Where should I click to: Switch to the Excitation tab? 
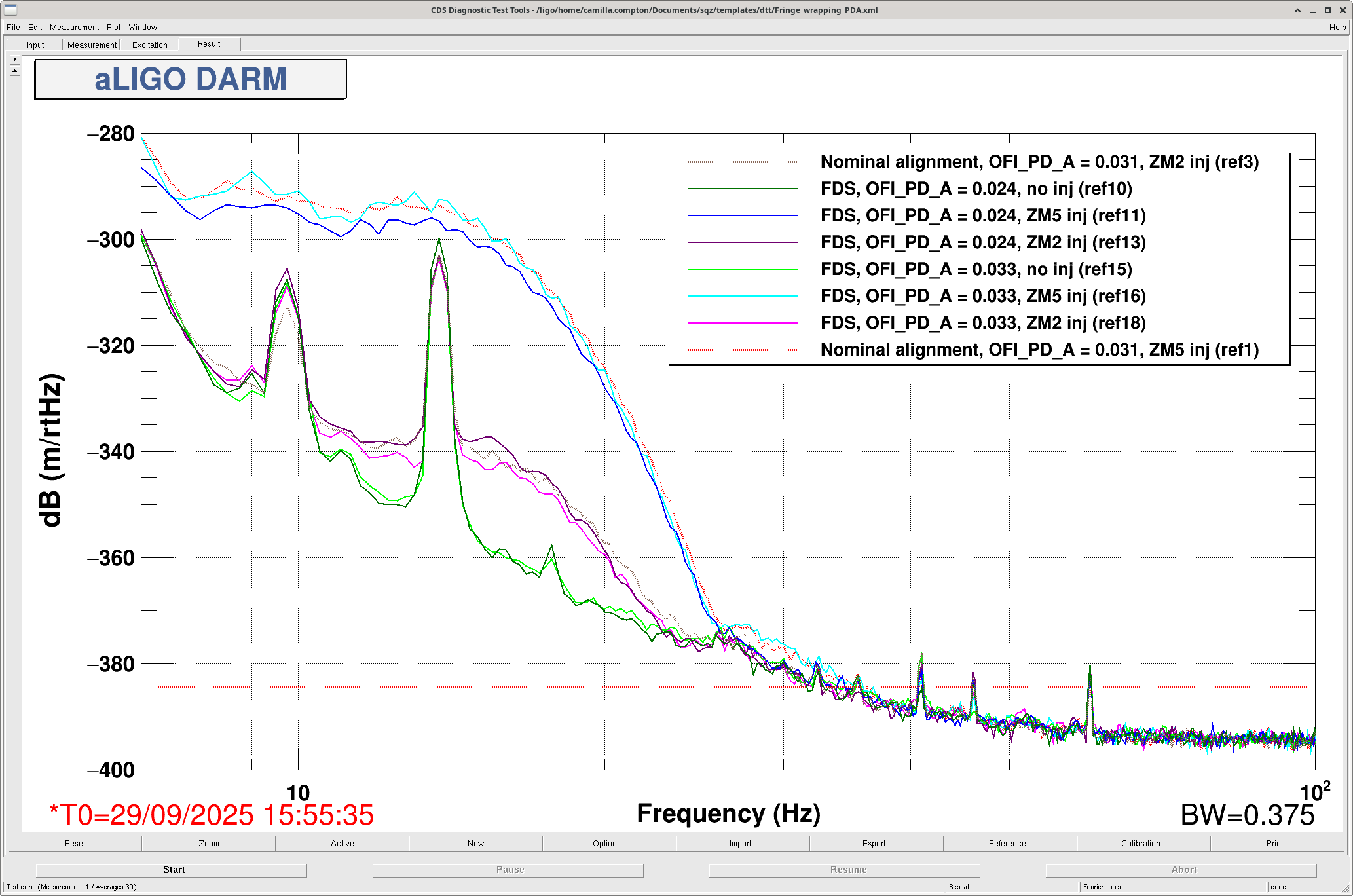pyautogui.click(x=150, y=45)
